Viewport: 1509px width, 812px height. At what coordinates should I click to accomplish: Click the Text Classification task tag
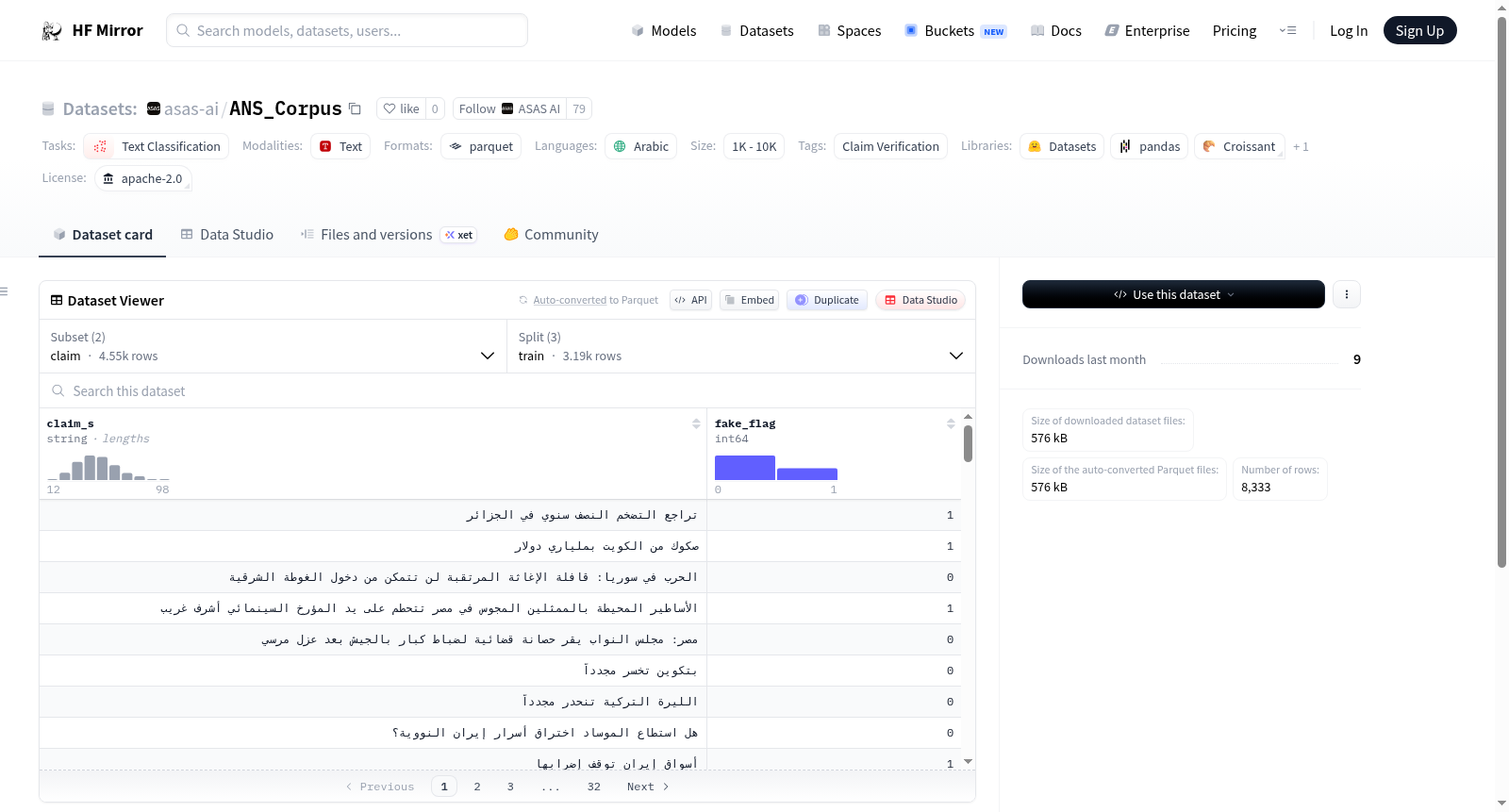click(157, 146)
